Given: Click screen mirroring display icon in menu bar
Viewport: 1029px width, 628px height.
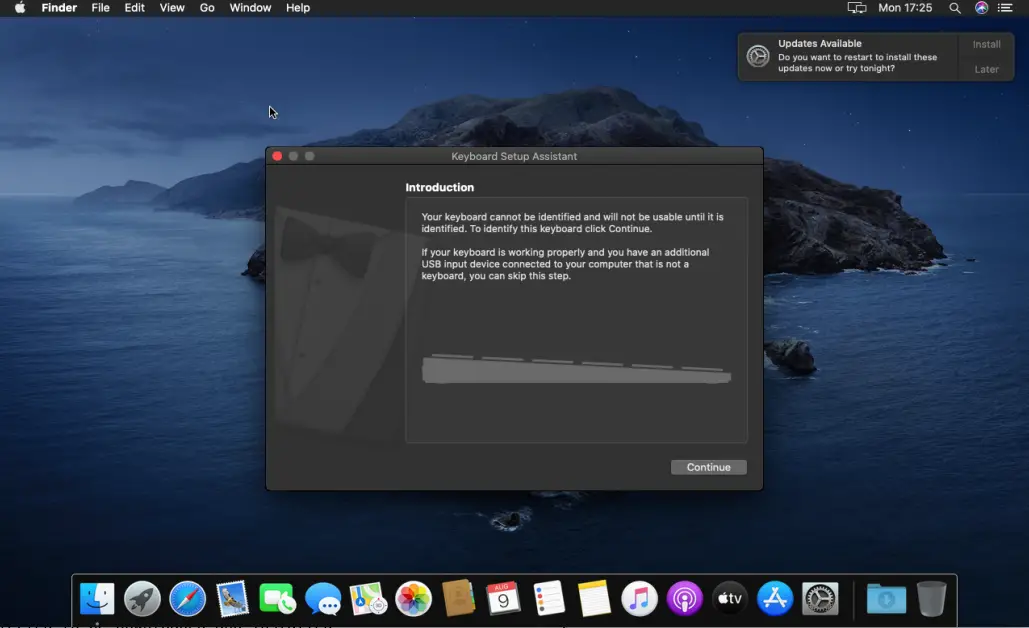Looking at the screenshot, I should (x=856, y=8).
